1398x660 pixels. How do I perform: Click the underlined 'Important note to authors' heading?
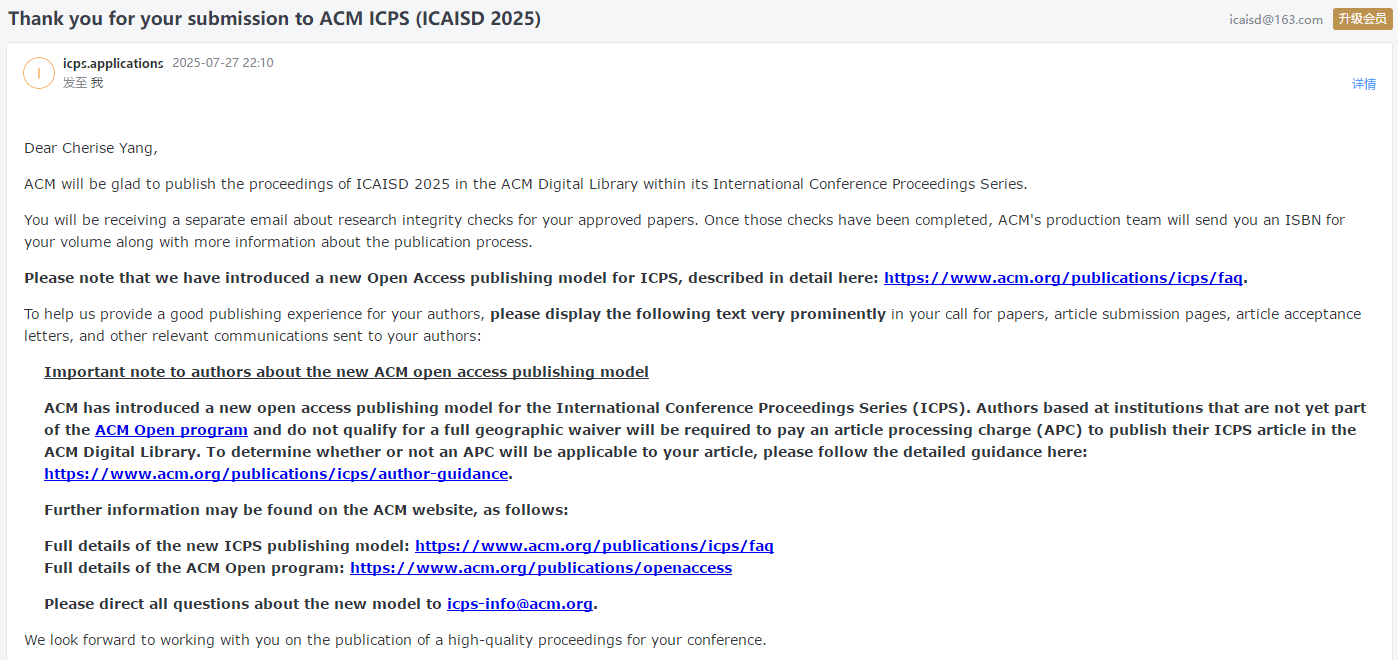346,372
